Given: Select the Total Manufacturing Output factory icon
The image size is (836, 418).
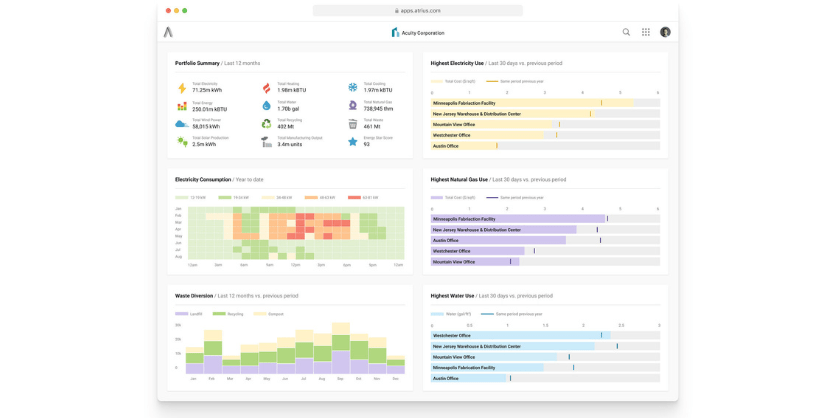Looking at the screenshot, I should [x=266, y=141].
